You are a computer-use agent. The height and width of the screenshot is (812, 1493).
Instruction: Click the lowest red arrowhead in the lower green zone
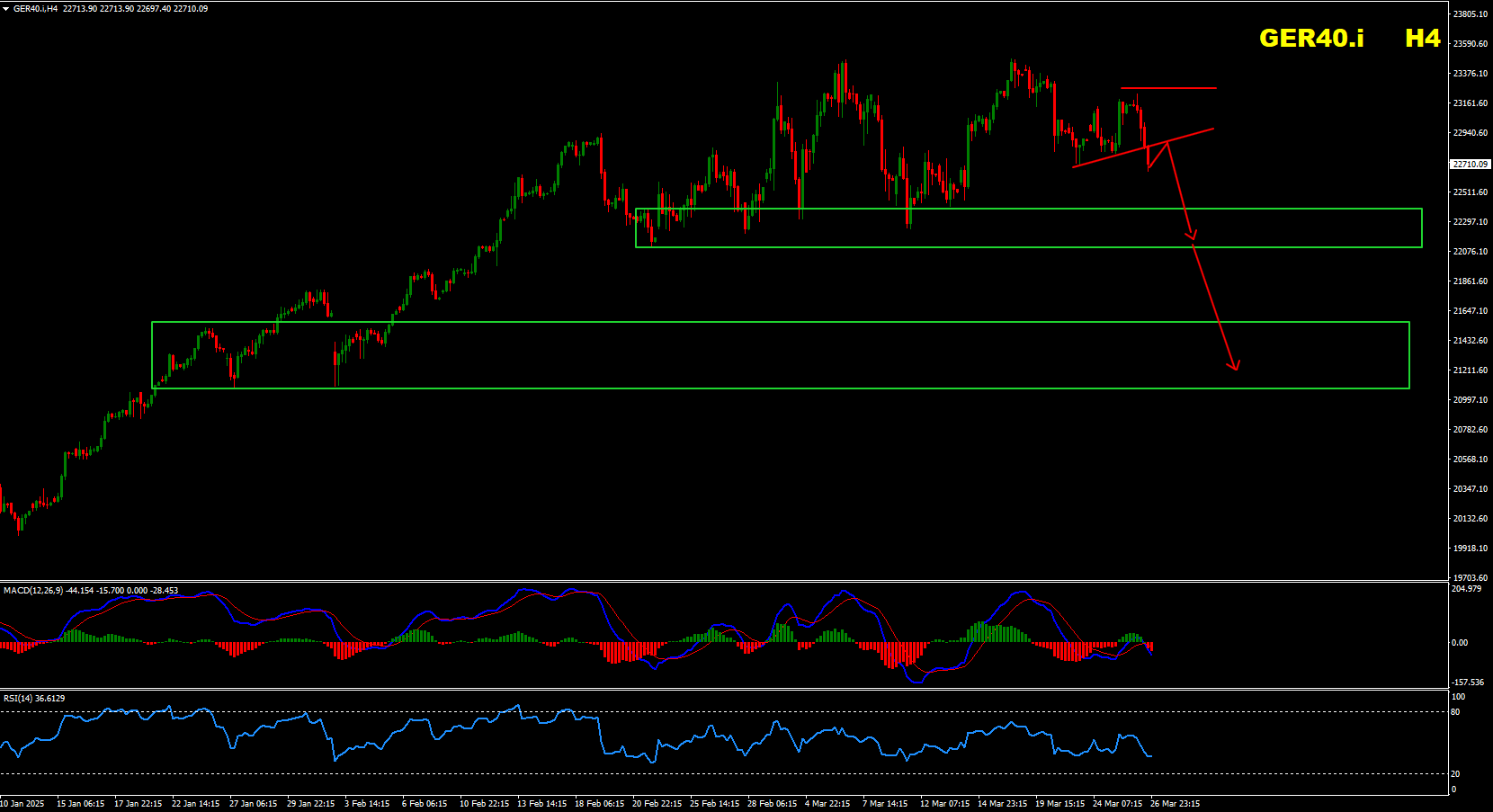pyautogui.click(x=1236, y=365)
